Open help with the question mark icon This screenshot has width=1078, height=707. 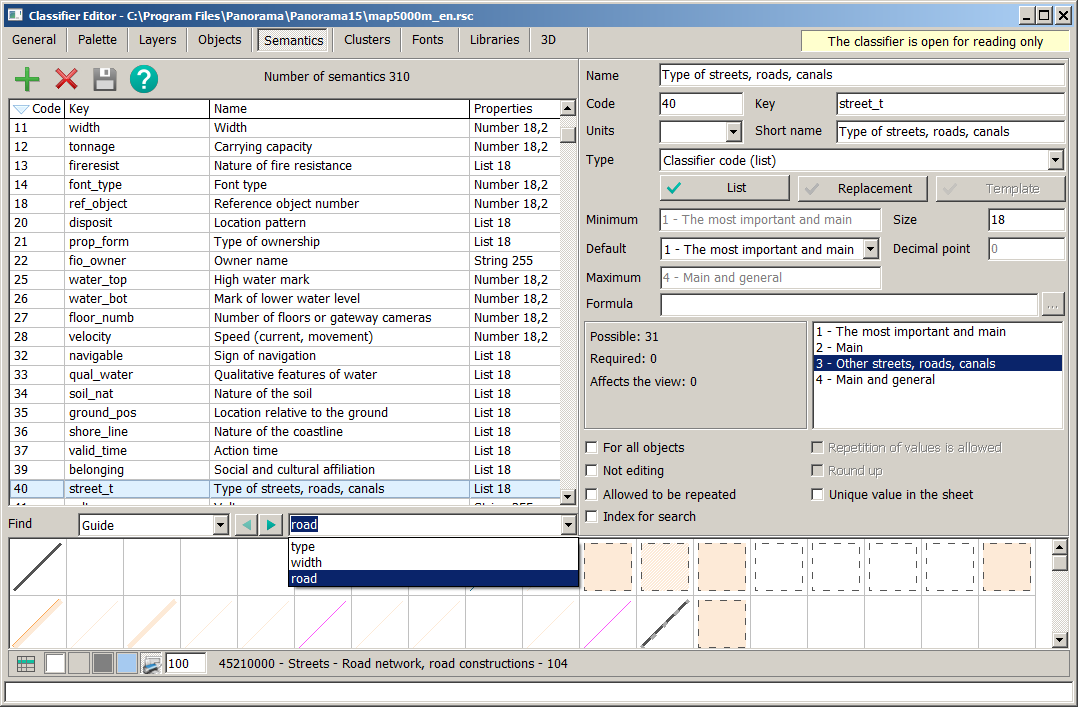[144, 80]
